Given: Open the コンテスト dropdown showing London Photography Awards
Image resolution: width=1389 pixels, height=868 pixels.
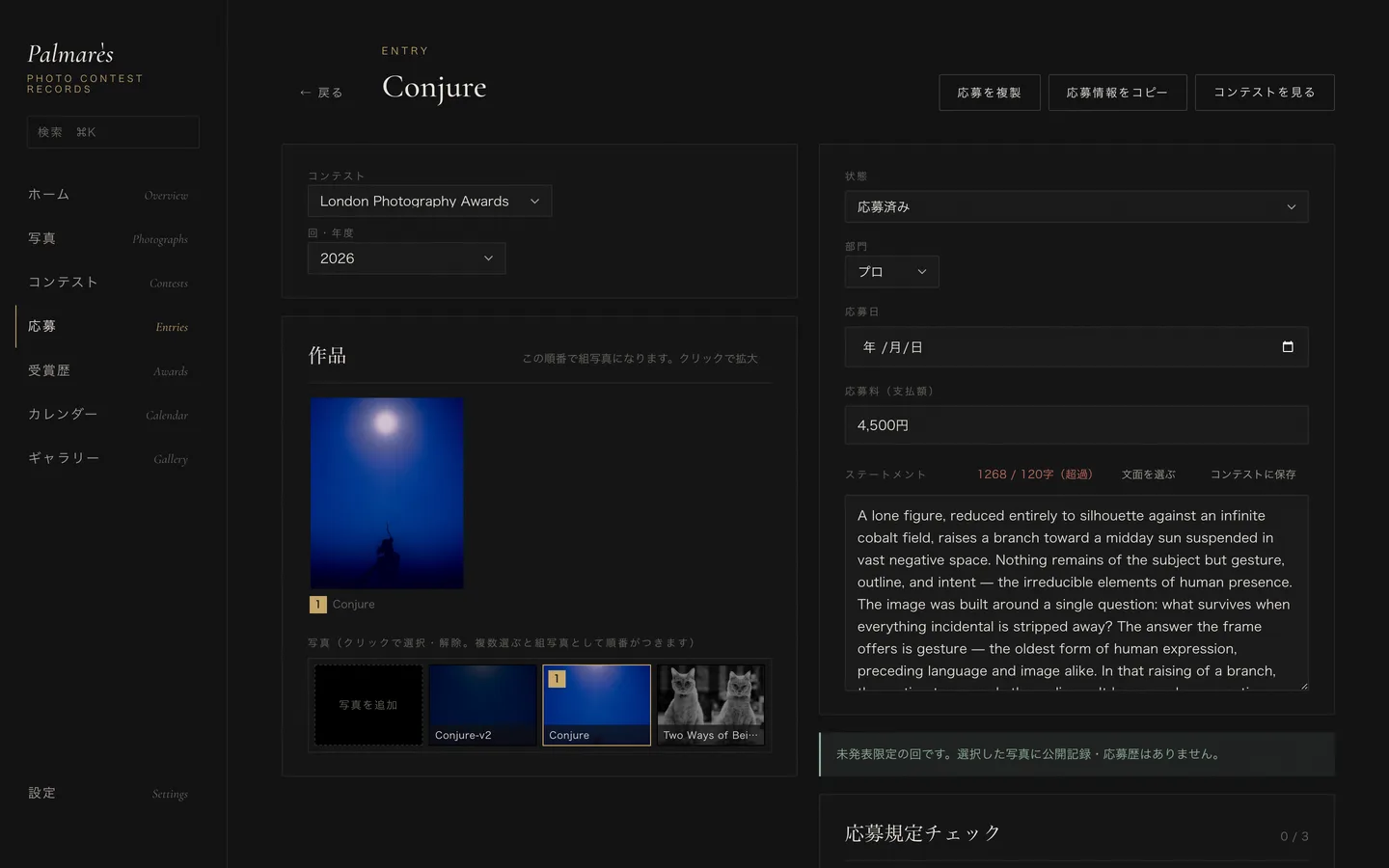Looking at the screenshot, I should (429, 201).
